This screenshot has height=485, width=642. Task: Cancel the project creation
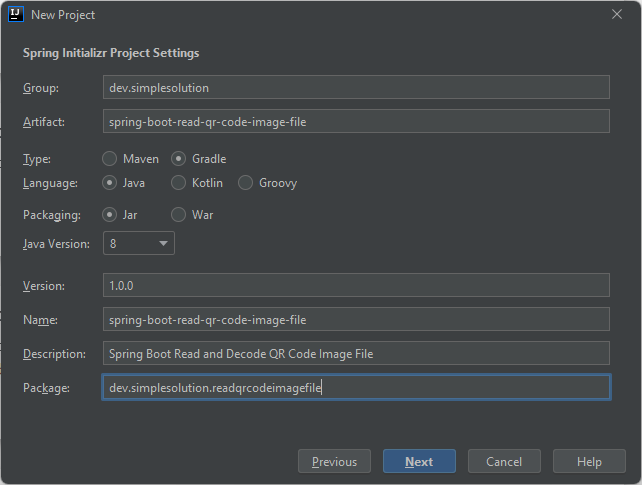coord(504,461)
